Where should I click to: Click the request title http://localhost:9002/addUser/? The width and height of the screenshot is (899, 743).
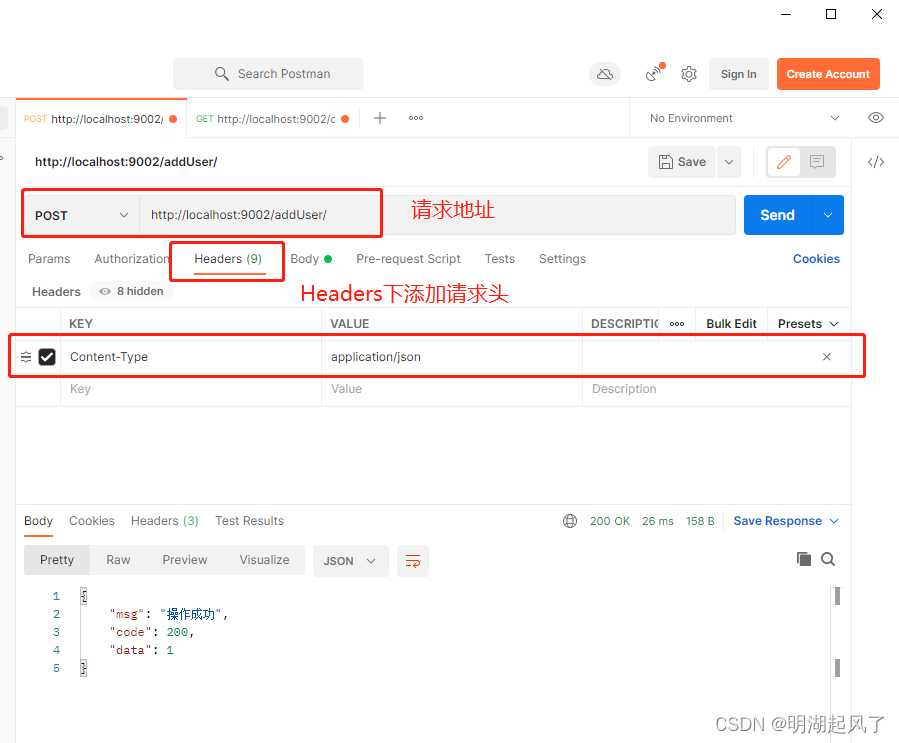coord(126,162)
